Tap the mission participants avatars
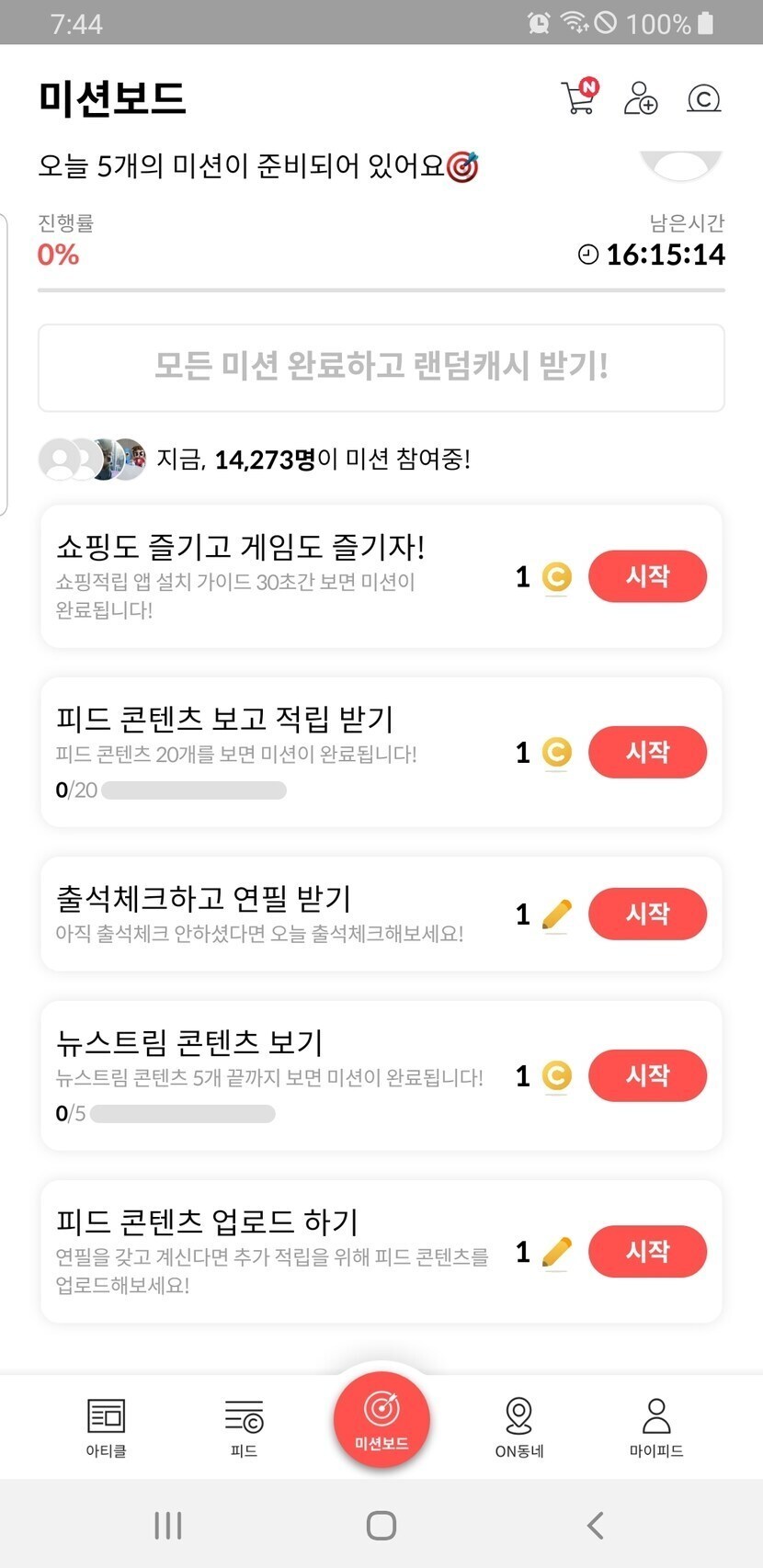763x1568 pixels. (92, 459)
